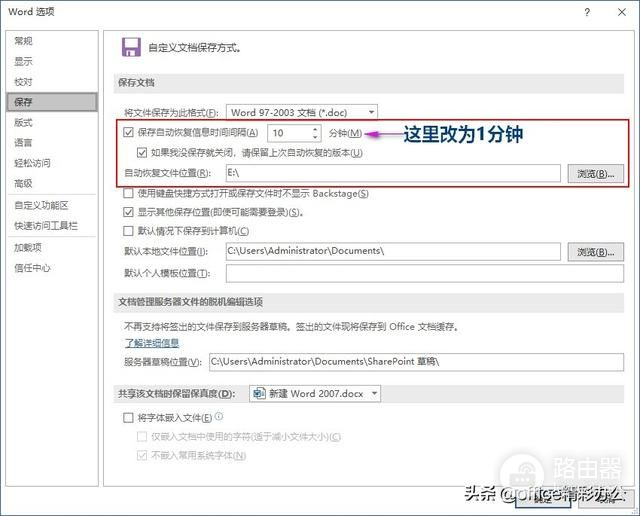The image size is (640, 516).
Task: Open the 了解详细信息 link
Action: click(152, 343)
